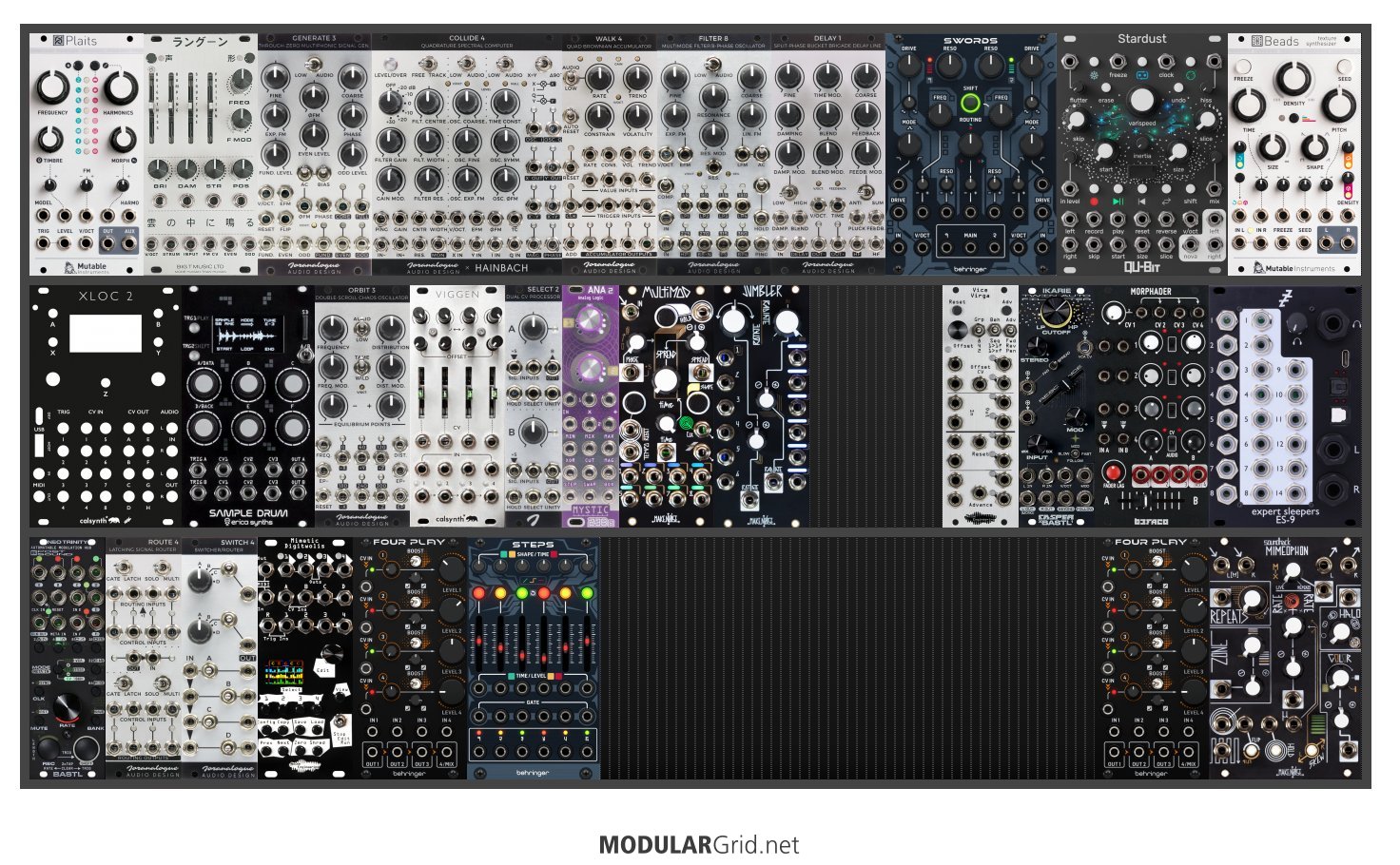The height and width of the screenshot is (865, 1400).
Task: Click the Stardust reverse arrows icon button
Action: tap(1166, 202)
